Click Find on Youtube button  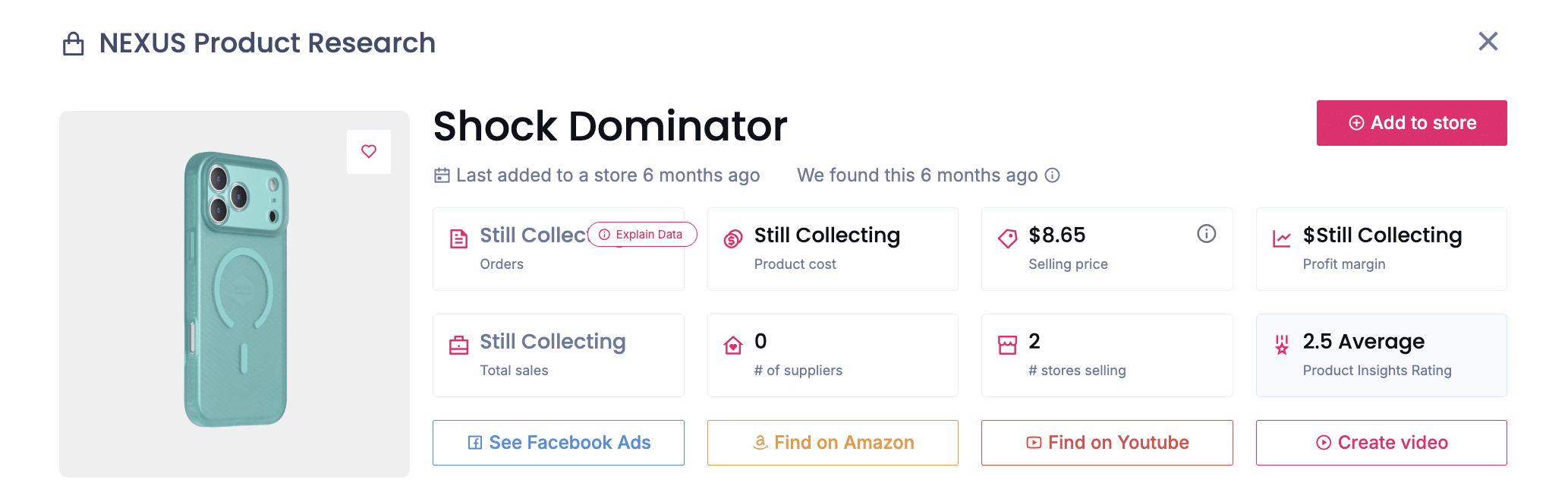point(1107,443)
